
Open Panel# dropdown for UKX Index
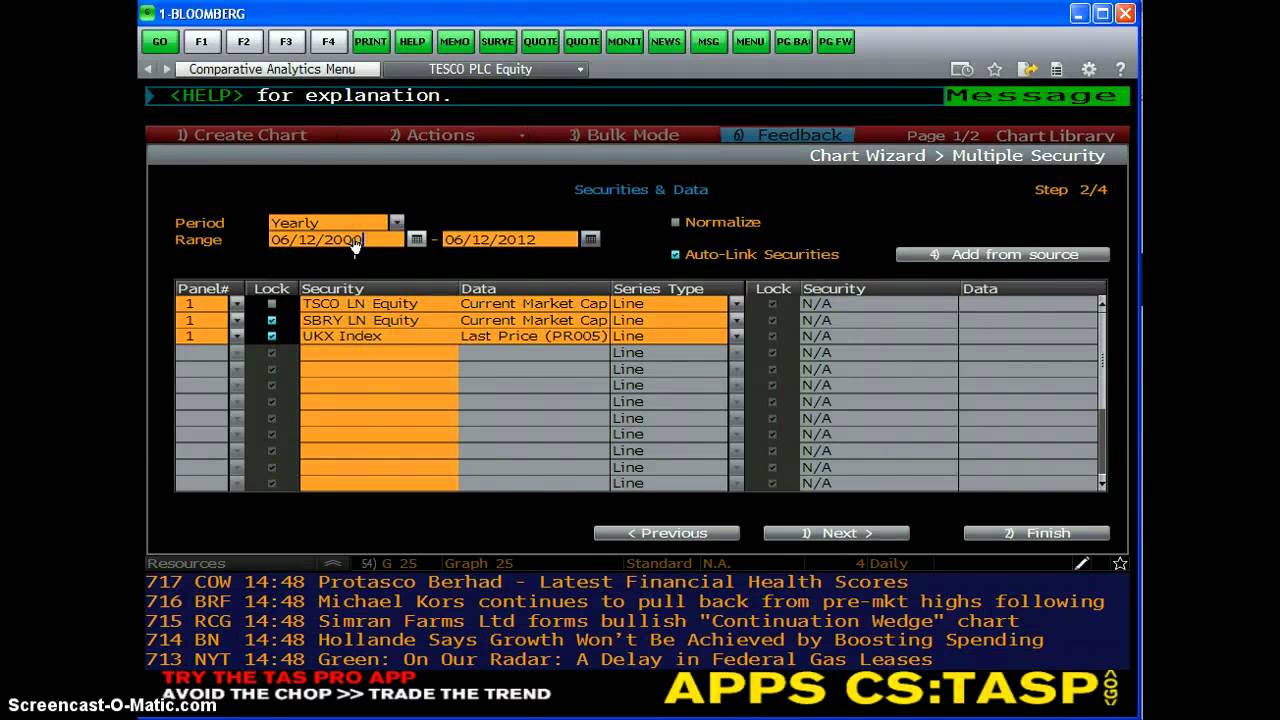click(237, 336)
